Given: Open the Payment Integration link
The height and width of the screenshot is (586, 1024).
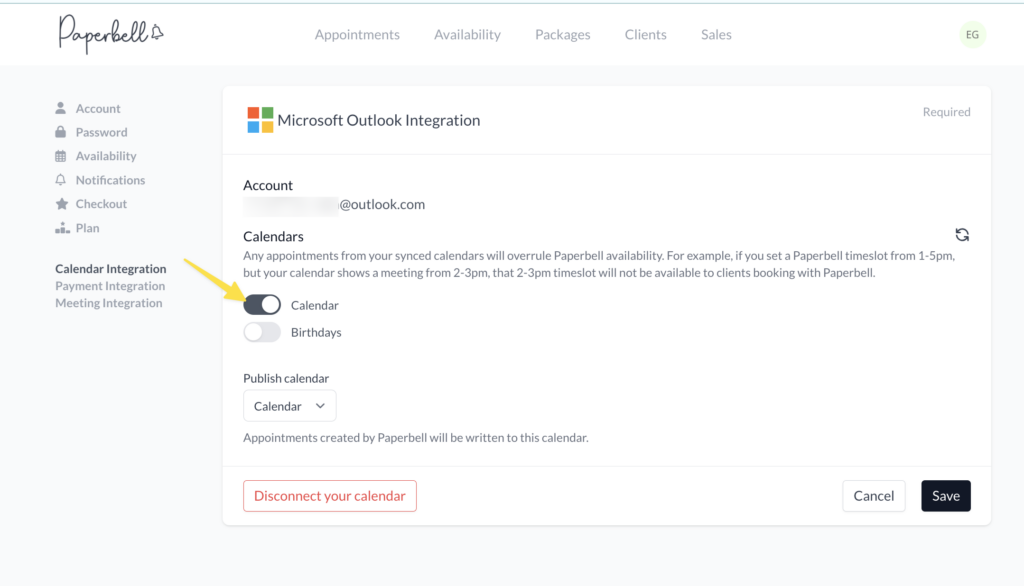Looking at the screenshot, I should tap(110, 286).
